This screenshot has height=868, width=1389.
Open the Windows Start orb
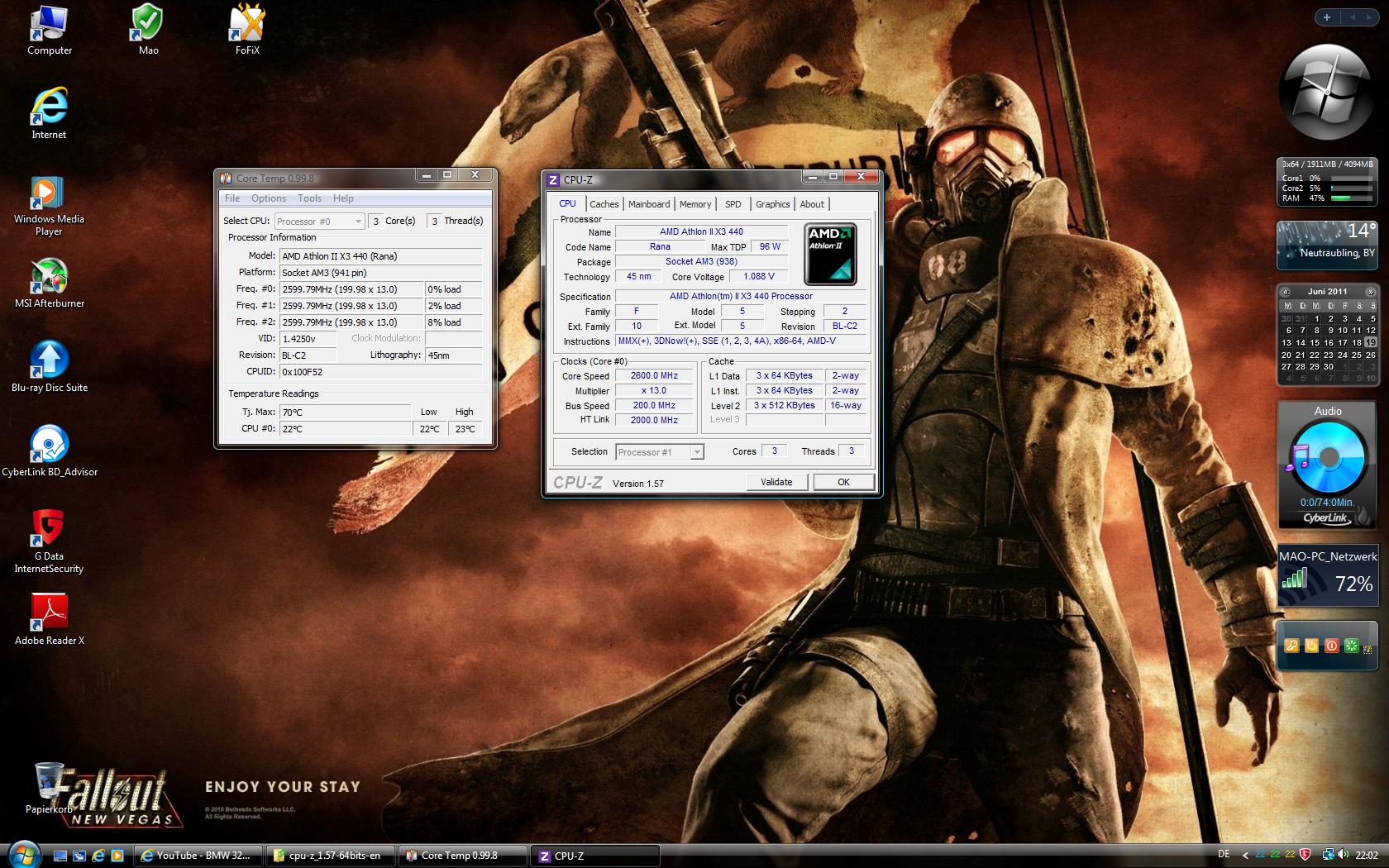(23, 854)
